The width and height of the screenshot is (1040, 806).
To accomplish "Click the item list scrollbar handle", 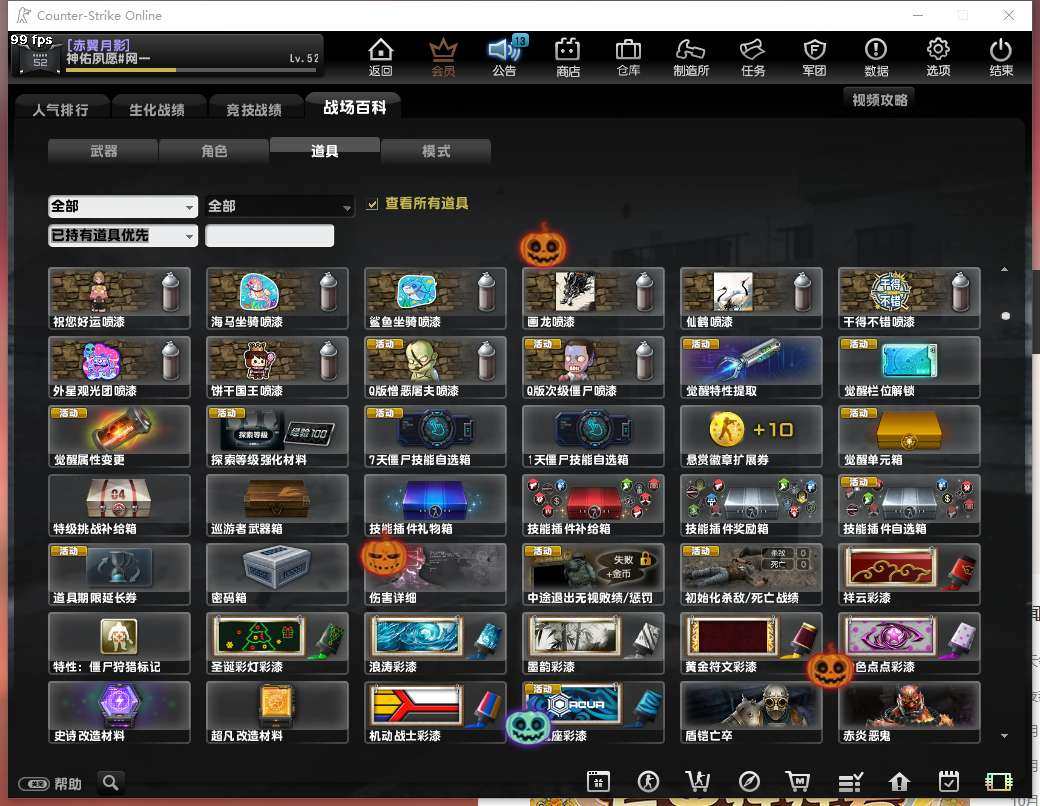I will pyautogui.click(x=1006, y=316).
